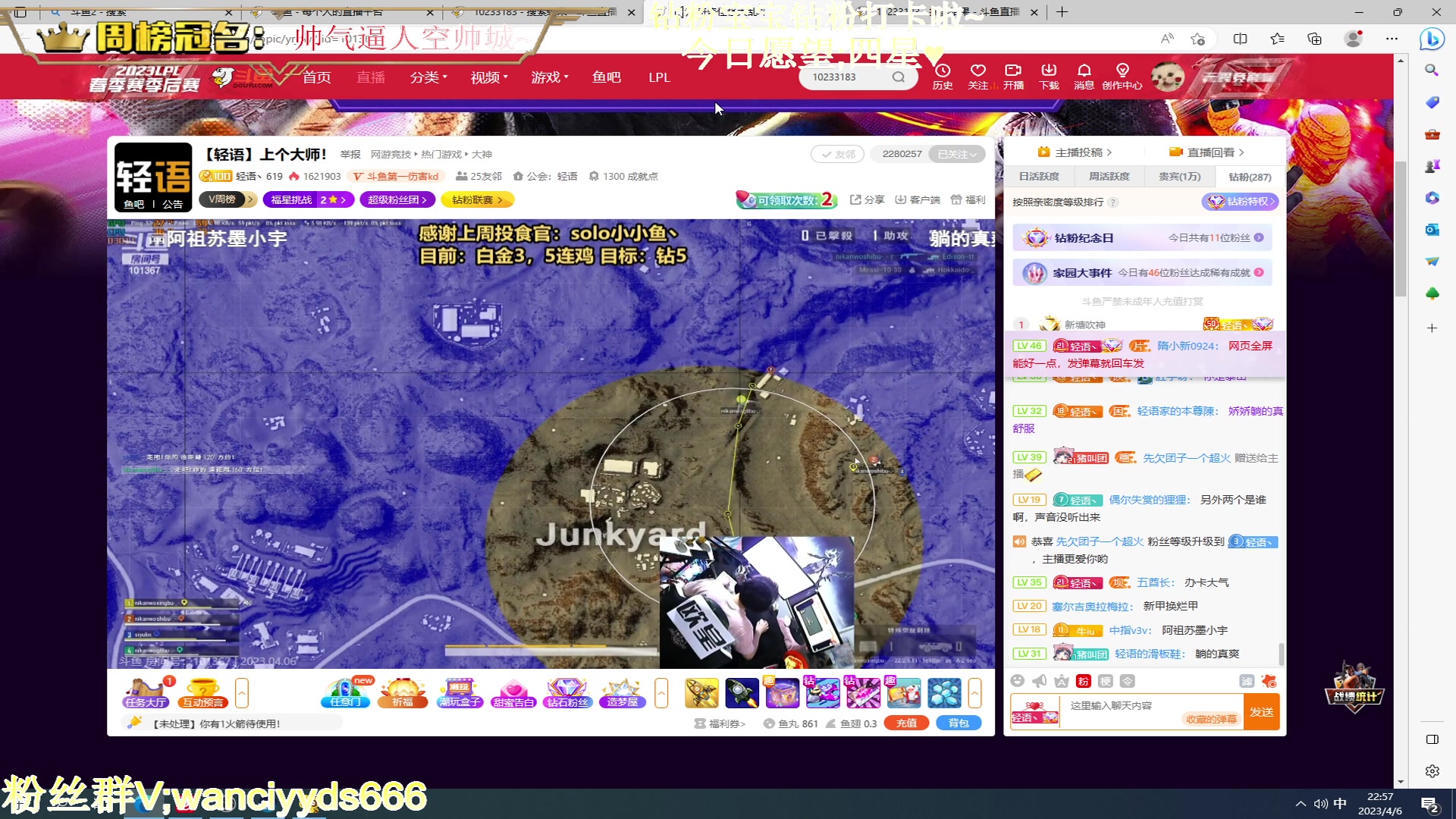Open the 钻石粉丝 diamond fans icon
Image resolution: width=1456 pixels, height=819 pixels.
567,693
